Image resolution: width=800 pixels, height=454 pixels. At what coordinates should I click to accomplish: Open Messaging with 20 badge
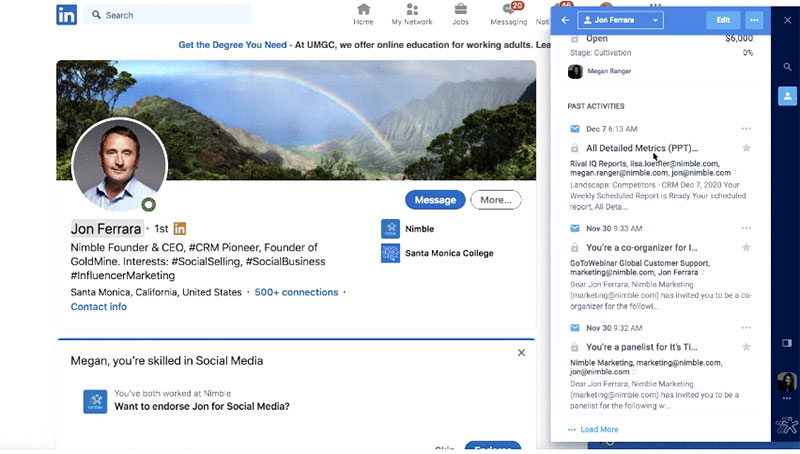[509, 14]
